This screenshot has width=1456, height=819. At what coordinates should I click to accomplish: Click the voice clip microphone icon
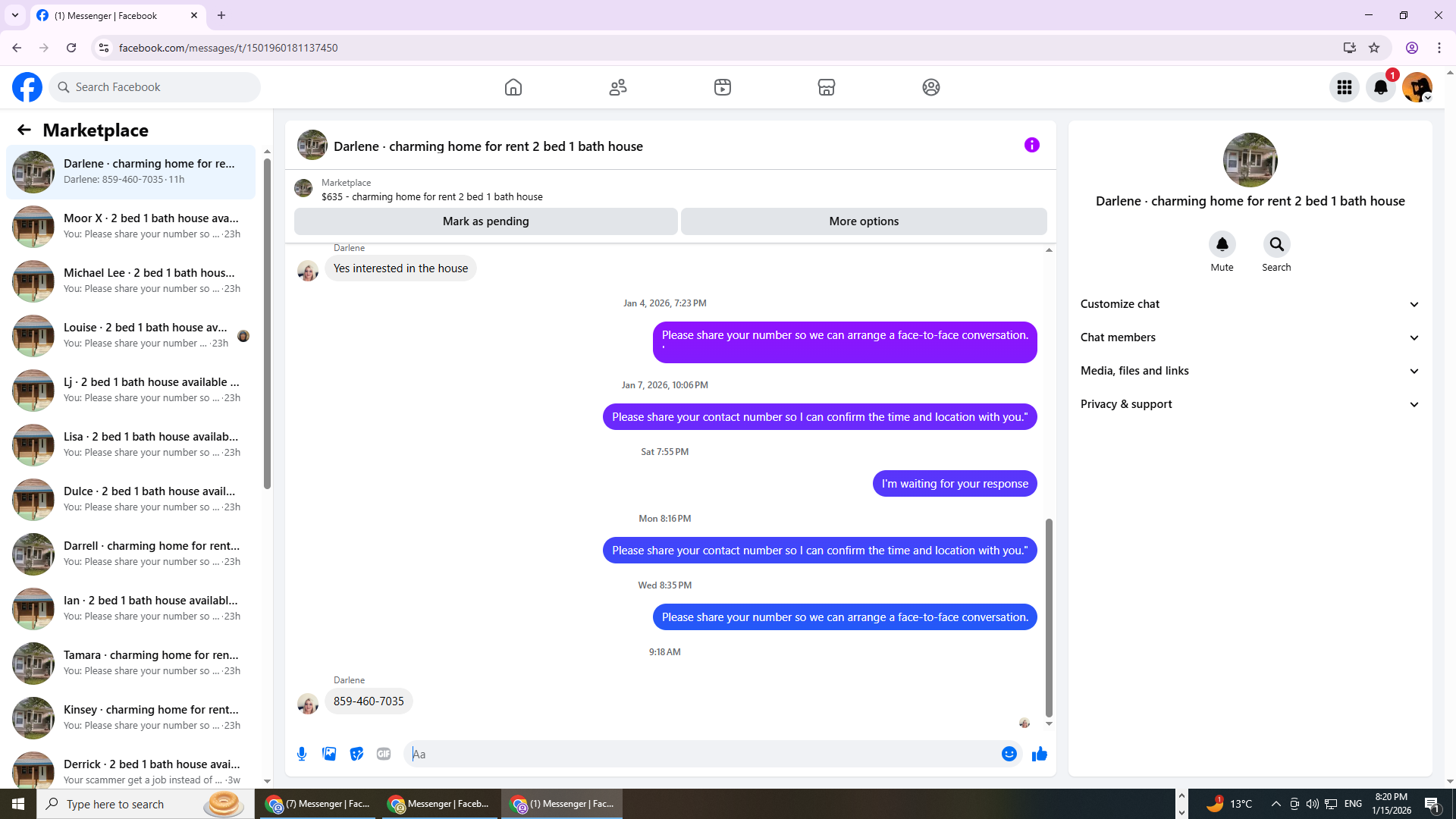click(302, 754)
